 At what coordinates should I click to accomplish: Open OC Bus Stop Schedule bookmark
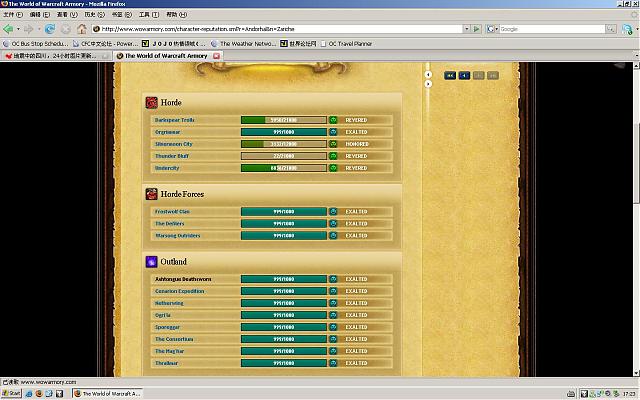[x=36, y=44]
